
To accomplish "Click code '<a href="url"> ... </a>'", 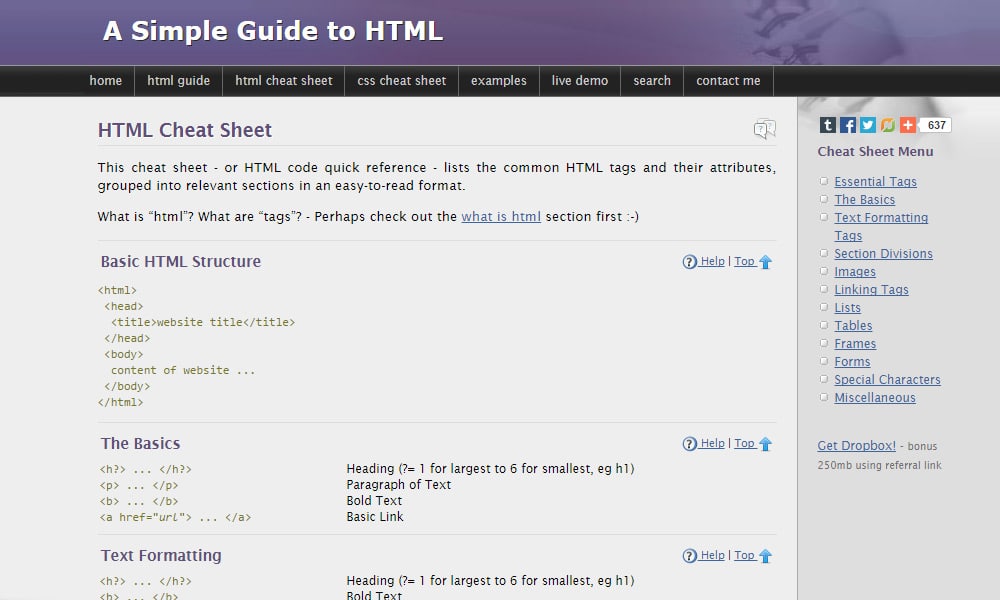I will (x=175, y=517).
